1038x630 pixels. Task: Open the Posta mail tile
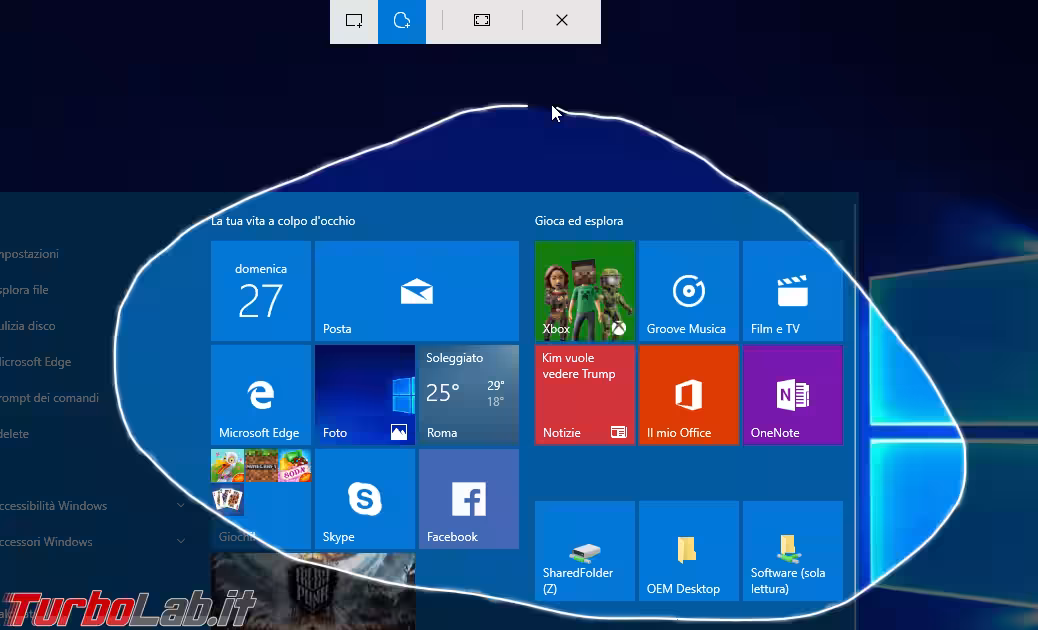[x=416, y=291]
